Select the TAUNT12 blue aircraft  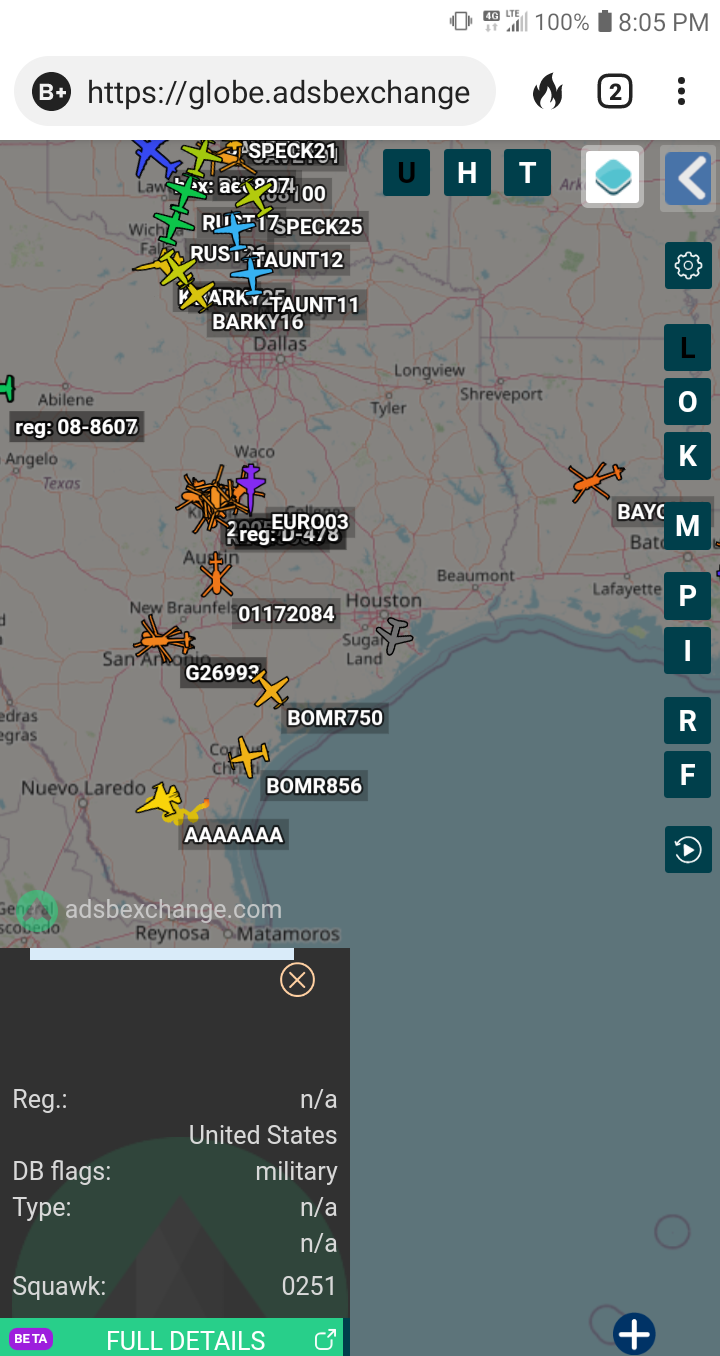(x=235, y=231)
